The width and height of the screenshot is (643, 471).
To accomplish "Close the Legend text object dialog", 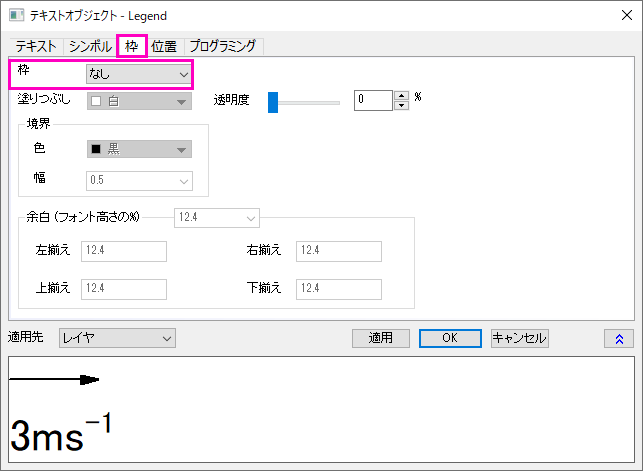I will tap(627, 15).
